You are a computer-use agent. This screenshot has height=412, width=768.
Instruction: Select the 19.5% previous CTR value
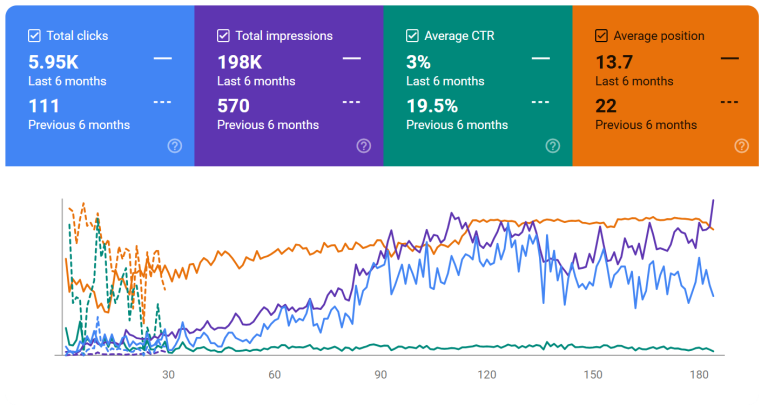432,106
